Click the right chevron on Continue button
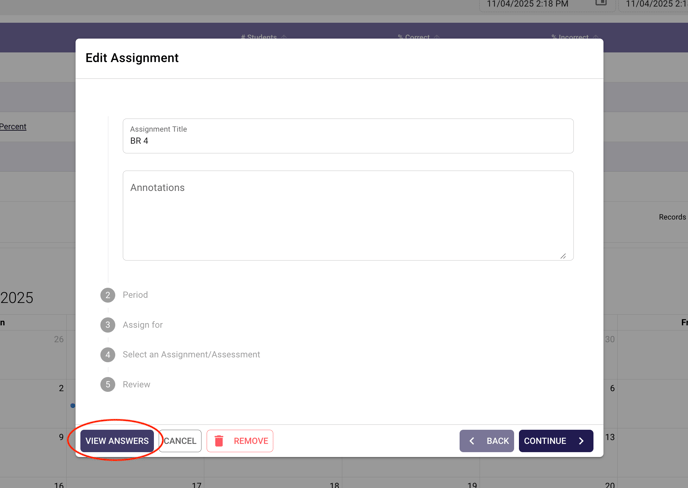Image resolution: width=688 pixels, height=488 pixels. [x=581, y=441]
